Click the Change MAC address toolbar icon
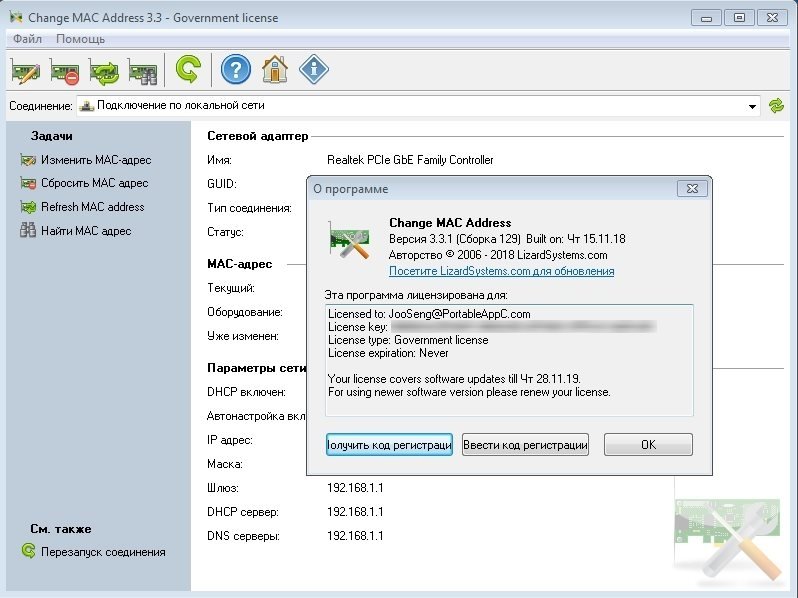 (x=25, y=71)
